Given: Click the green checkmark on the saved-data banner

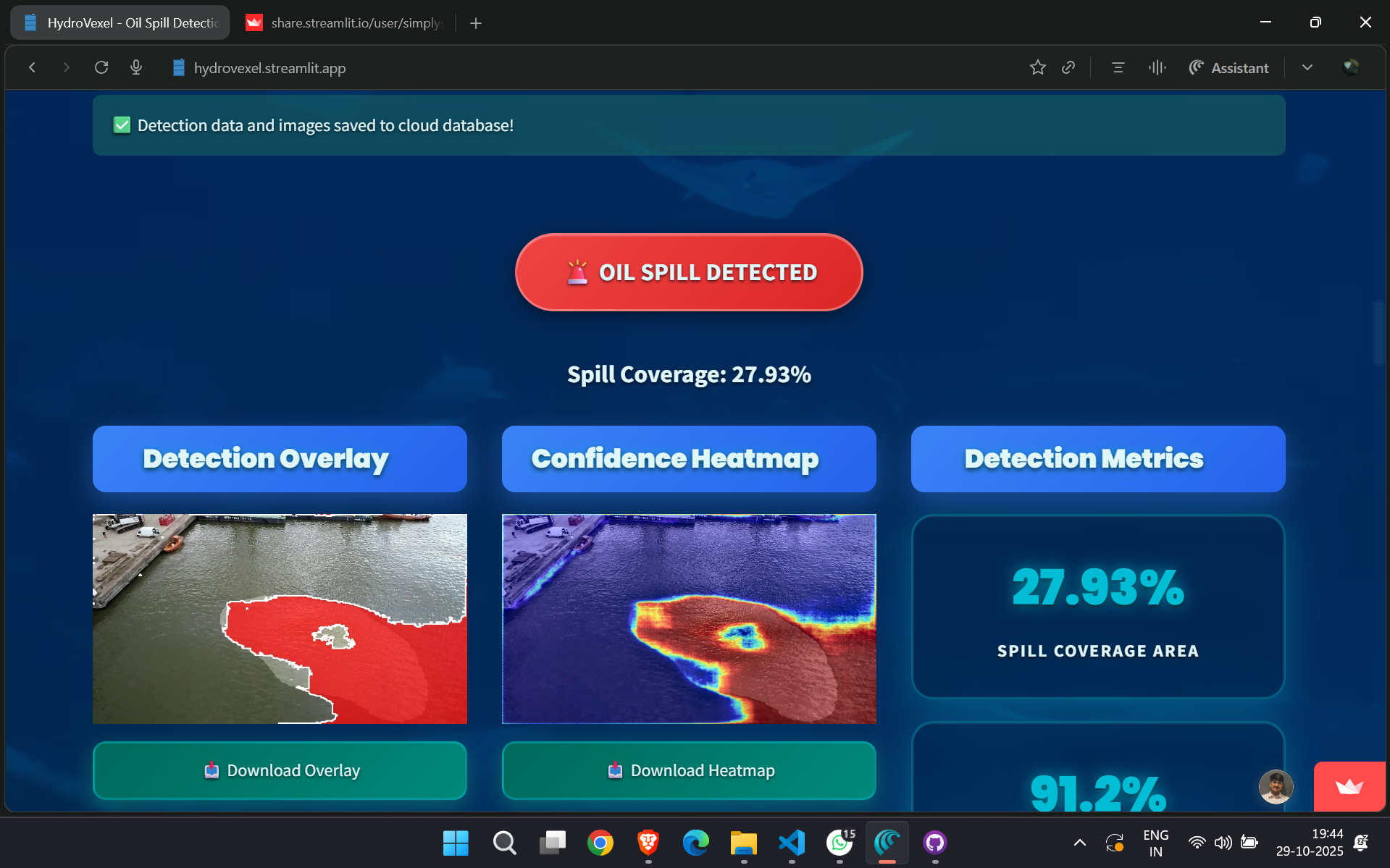Looking at the screenshot, I should (x=121, y=125).
